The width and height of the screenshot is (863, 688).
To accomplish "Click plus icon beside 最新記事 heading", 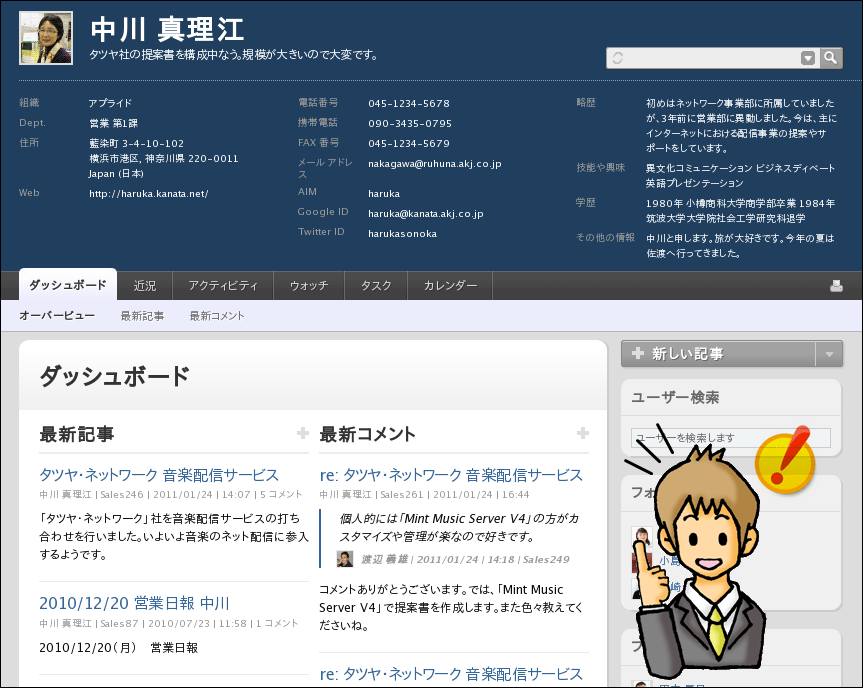I will click(x=302, y=433).
